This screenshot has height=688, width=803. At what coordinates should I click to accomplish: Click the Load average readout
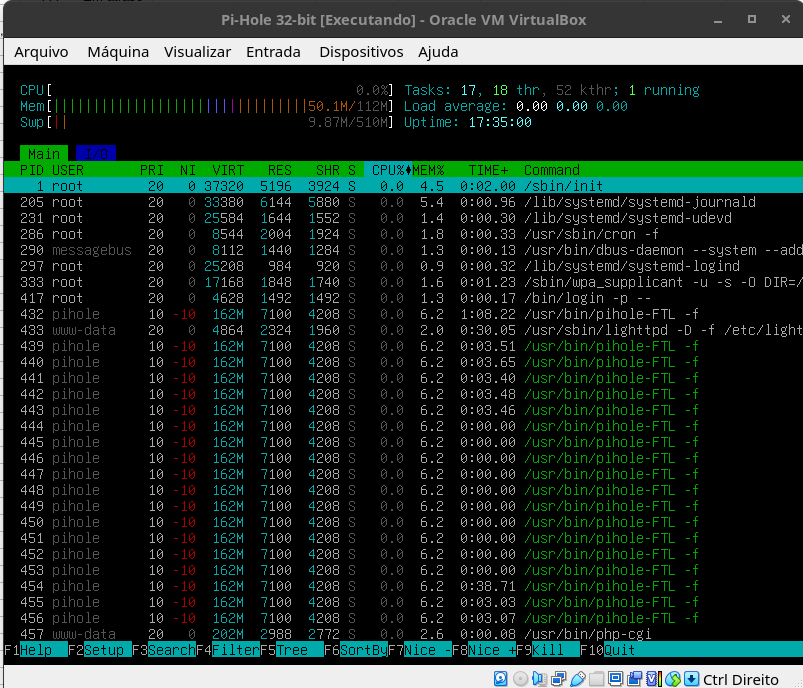coord(516,106)
